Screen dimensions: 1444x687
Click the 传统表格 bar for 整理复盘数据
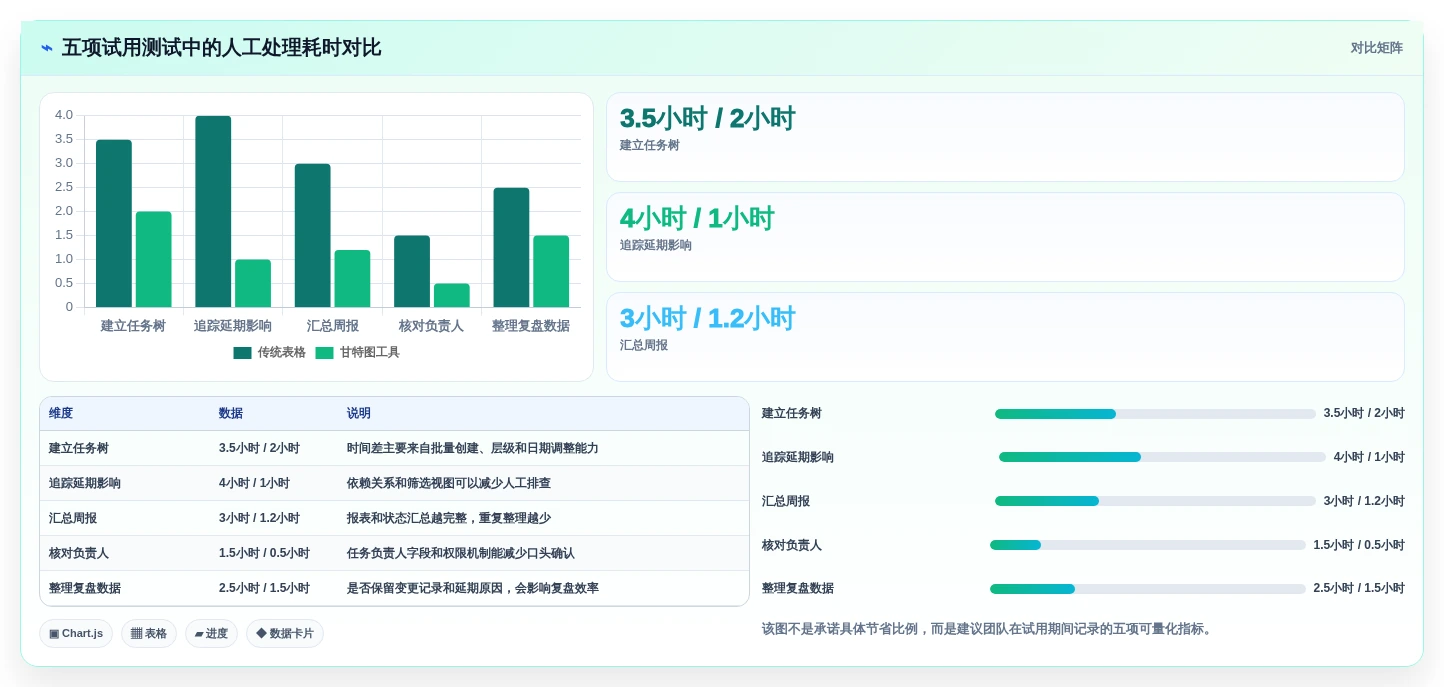511,247
